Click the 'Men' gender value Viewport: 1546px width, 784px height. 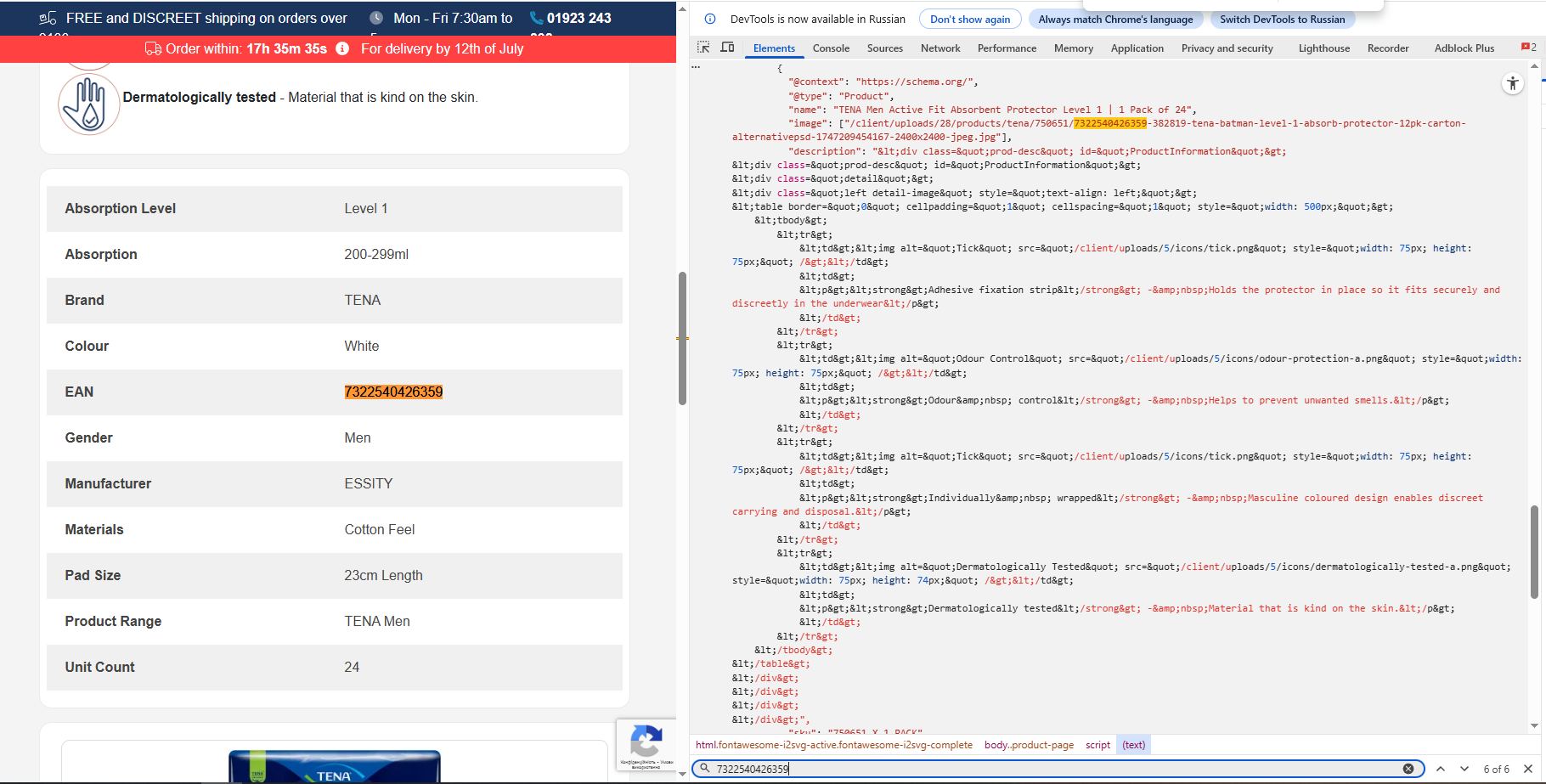358,437
